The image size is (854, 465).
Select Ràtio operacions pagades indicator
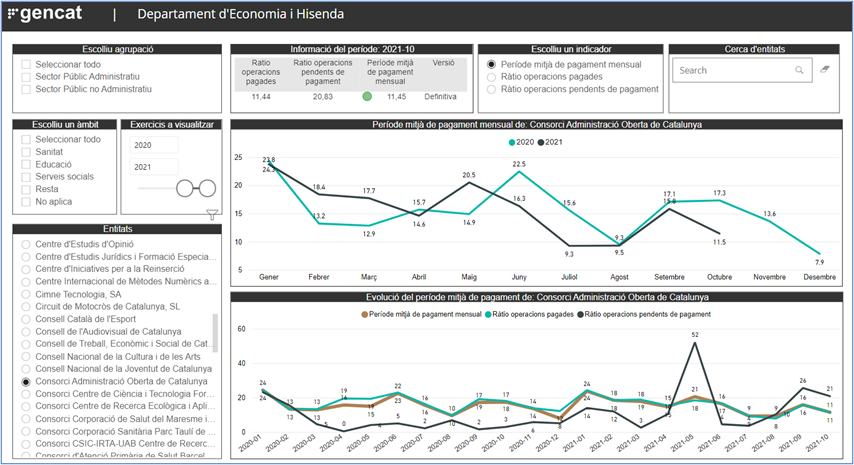tap(491, 77)
